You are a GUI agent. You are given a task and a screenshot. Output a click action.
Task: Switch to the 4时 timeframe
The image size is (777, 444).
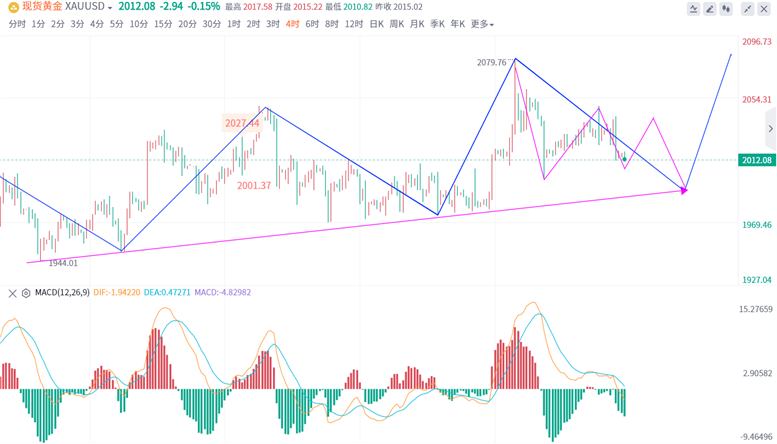(292, 24)
